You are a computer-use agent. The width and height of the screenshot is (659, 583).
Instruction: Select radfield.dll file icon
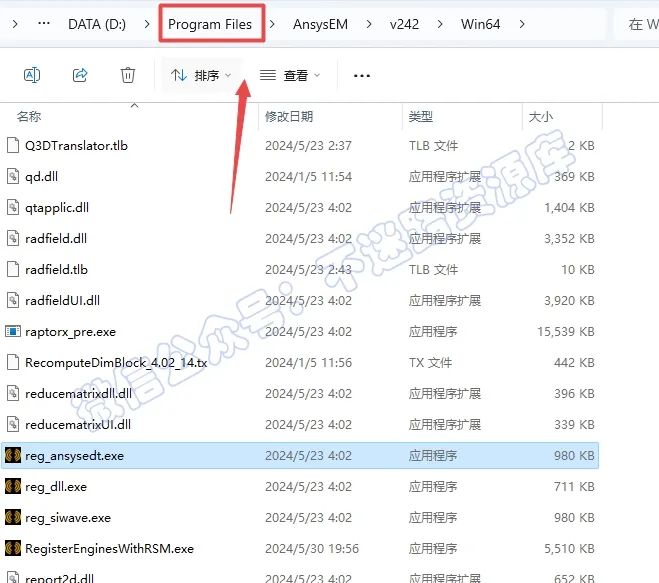[13, 238]
